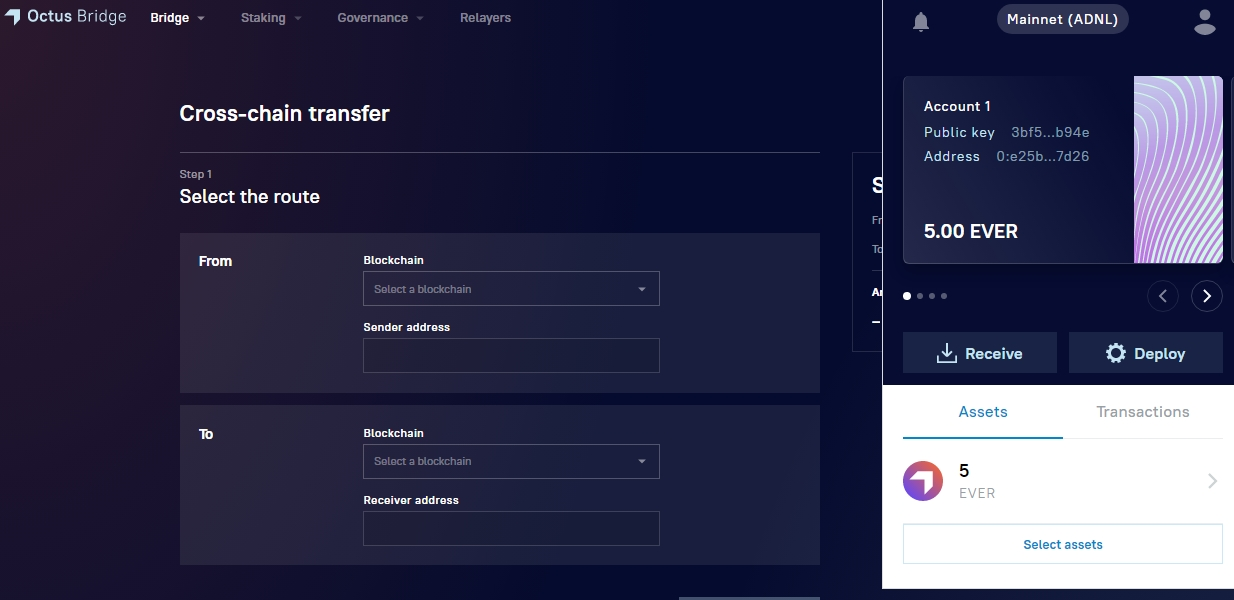Open the Bridge menu
The width and height of the screenshot is (1234, 600).
[177, 18]
